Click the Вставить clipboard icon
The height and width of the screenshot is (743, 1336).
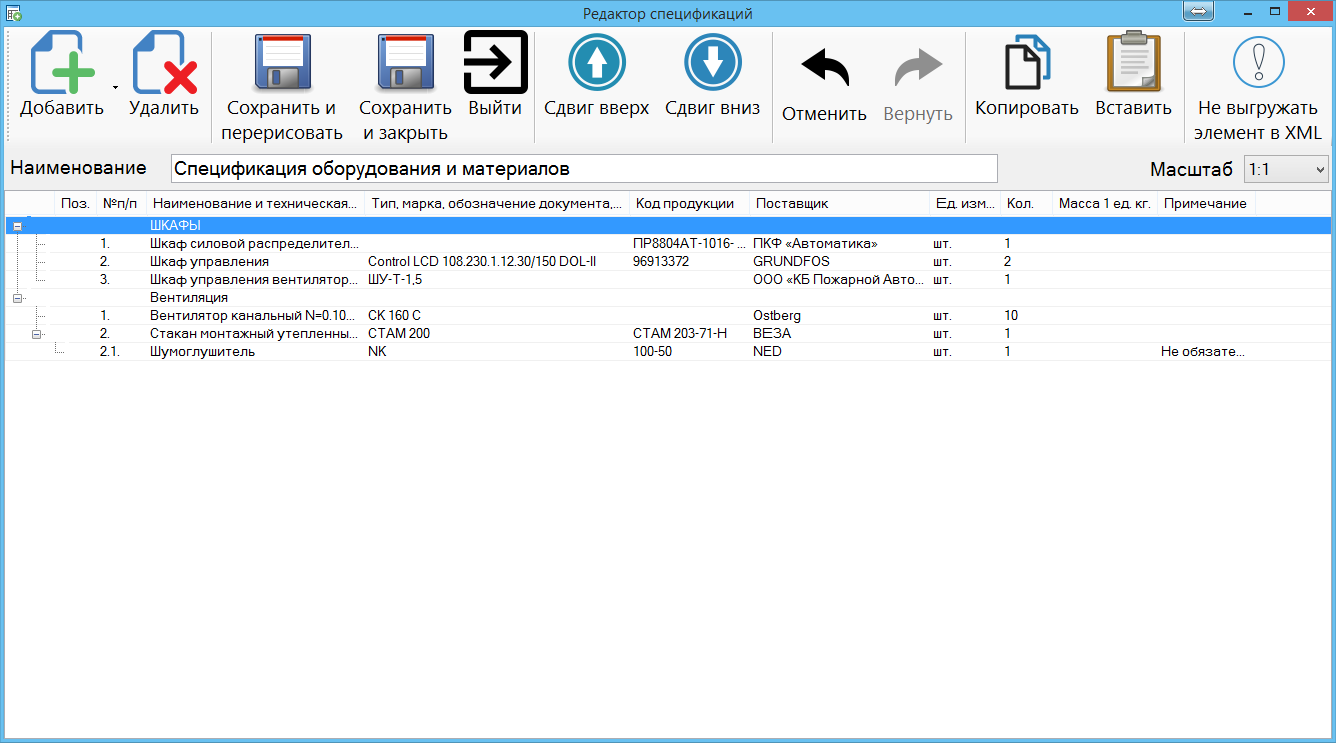pyautogui.click(x=1133, y=63)
